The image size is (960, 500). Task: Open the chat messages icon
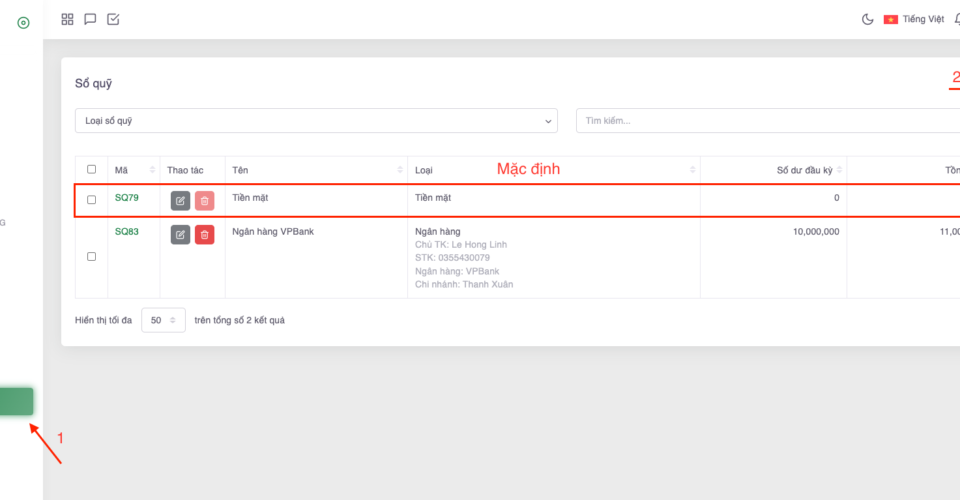point(90,19)
